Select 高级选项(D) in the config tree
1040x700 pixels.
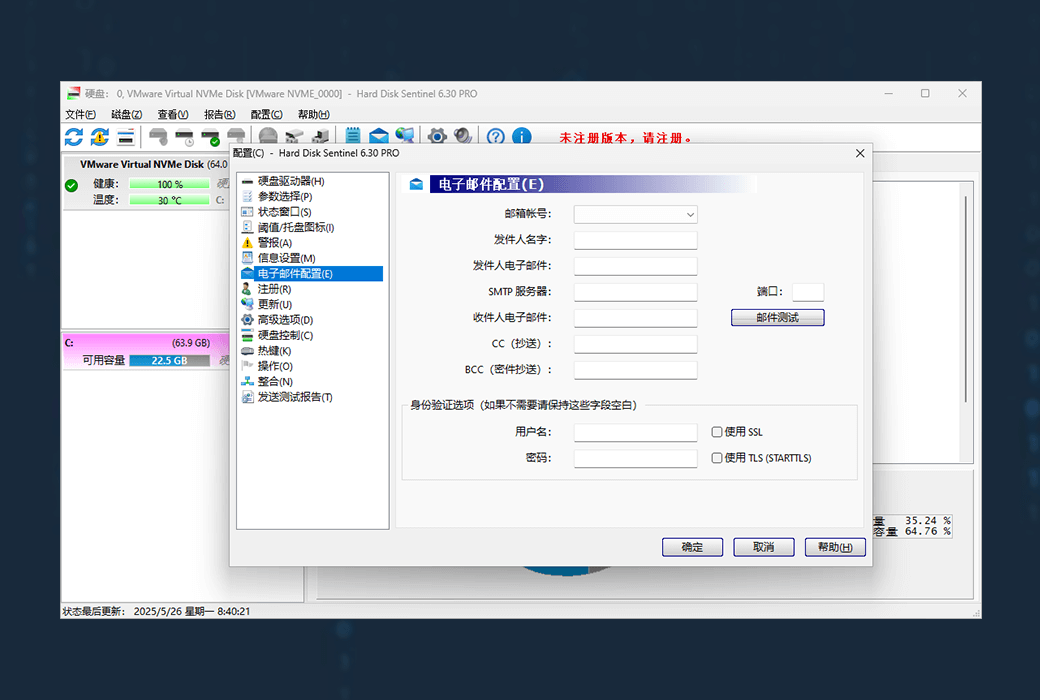285,320
